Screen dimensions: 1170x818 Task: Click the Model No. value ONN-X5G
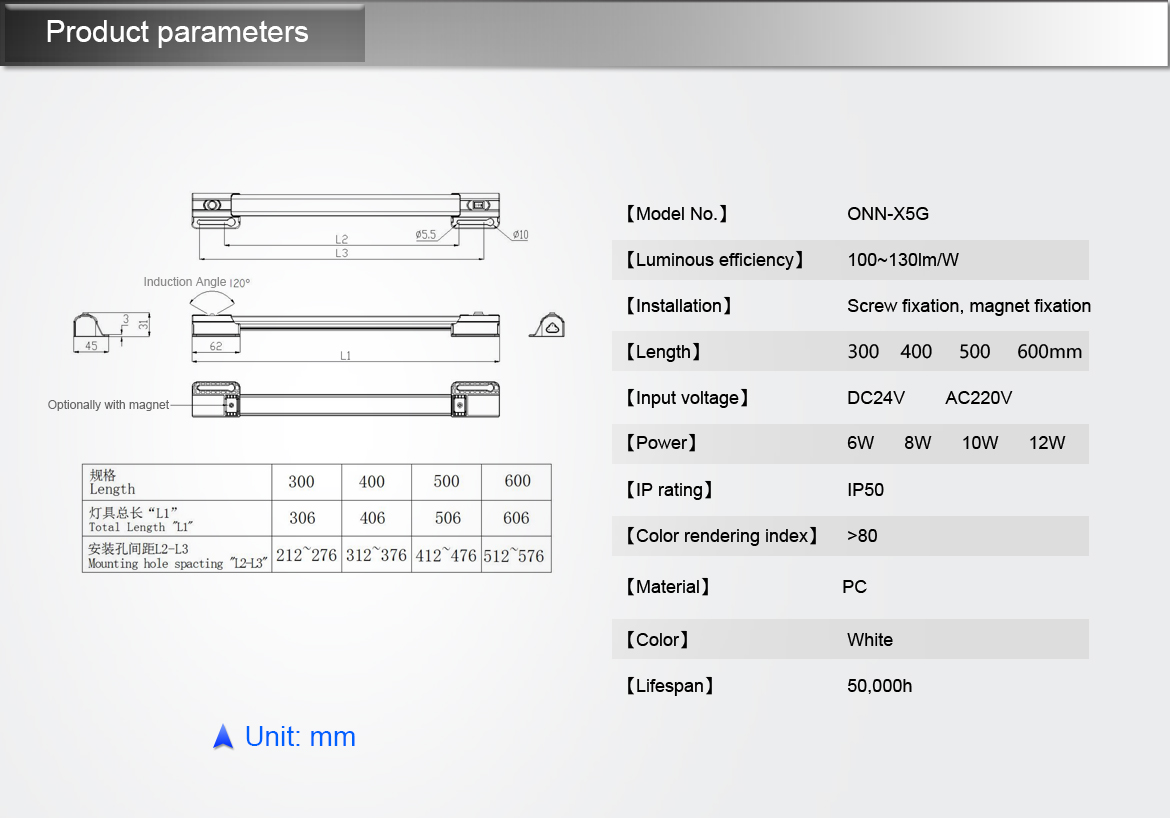888,214
